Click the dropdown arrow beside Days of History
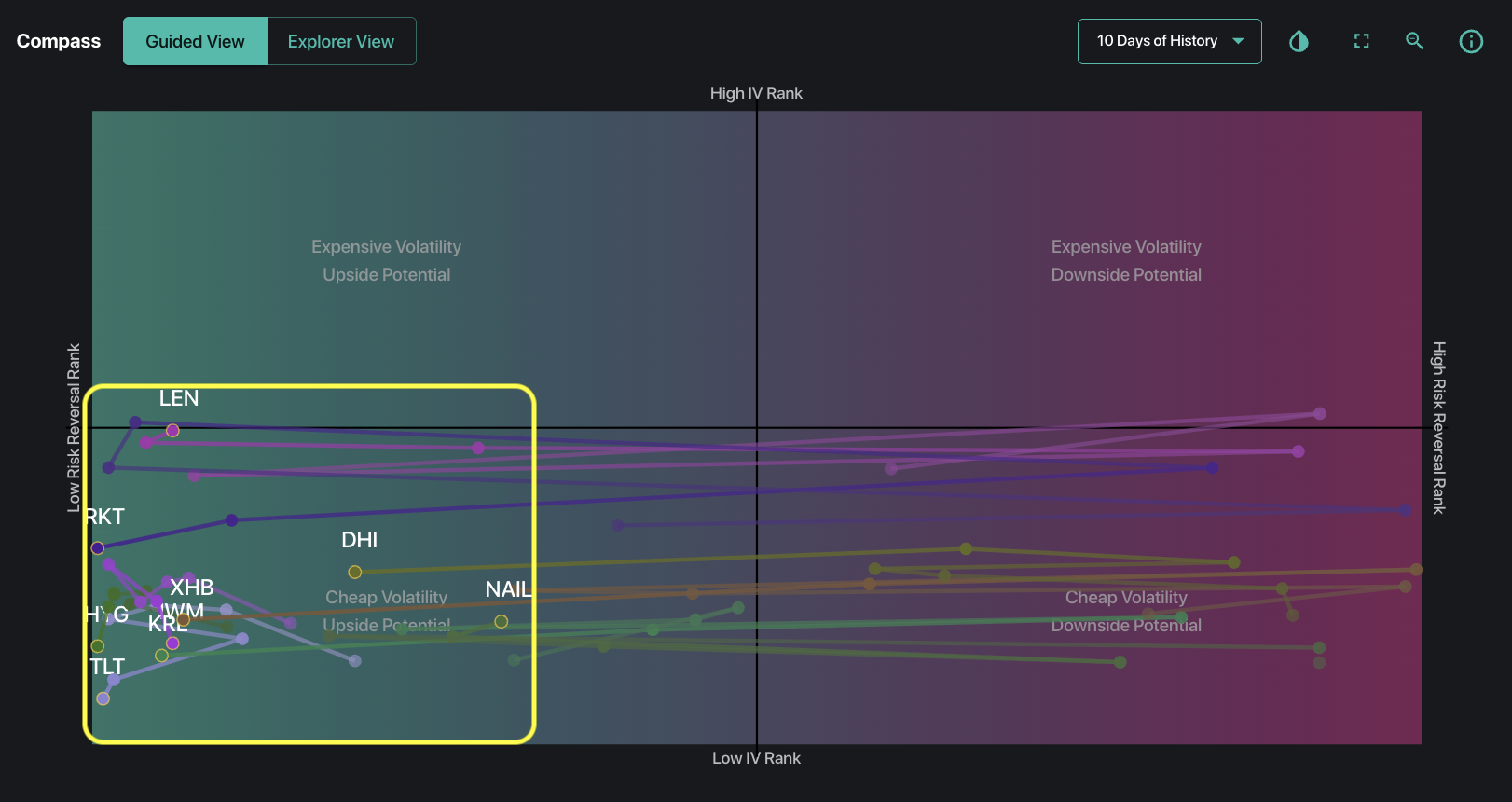 [x=1238, y=41]
